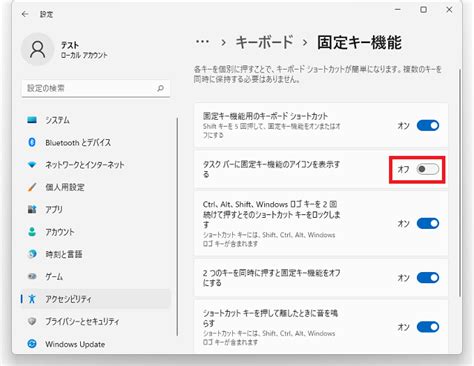The width and height of the screenshot is (474, 366).
Task: Toggle 固定キー機能用のキーボード ショートカット switch
Action: pyautogui.click(x=428, y=125)
